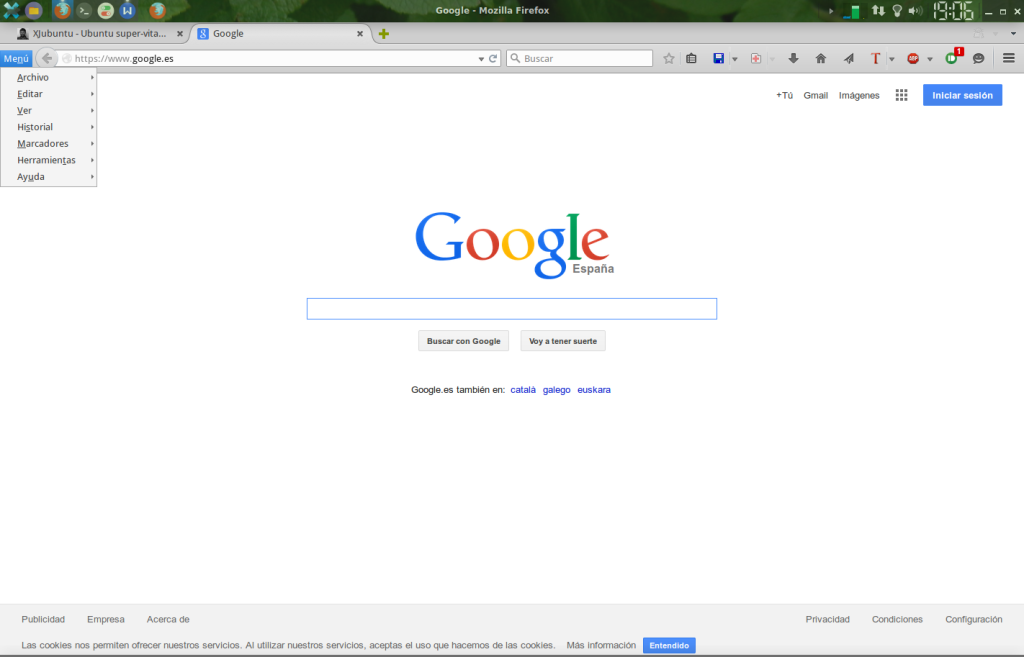Switch to the XJubuntu - Ubuntu super-vita tab

point(98,34)
